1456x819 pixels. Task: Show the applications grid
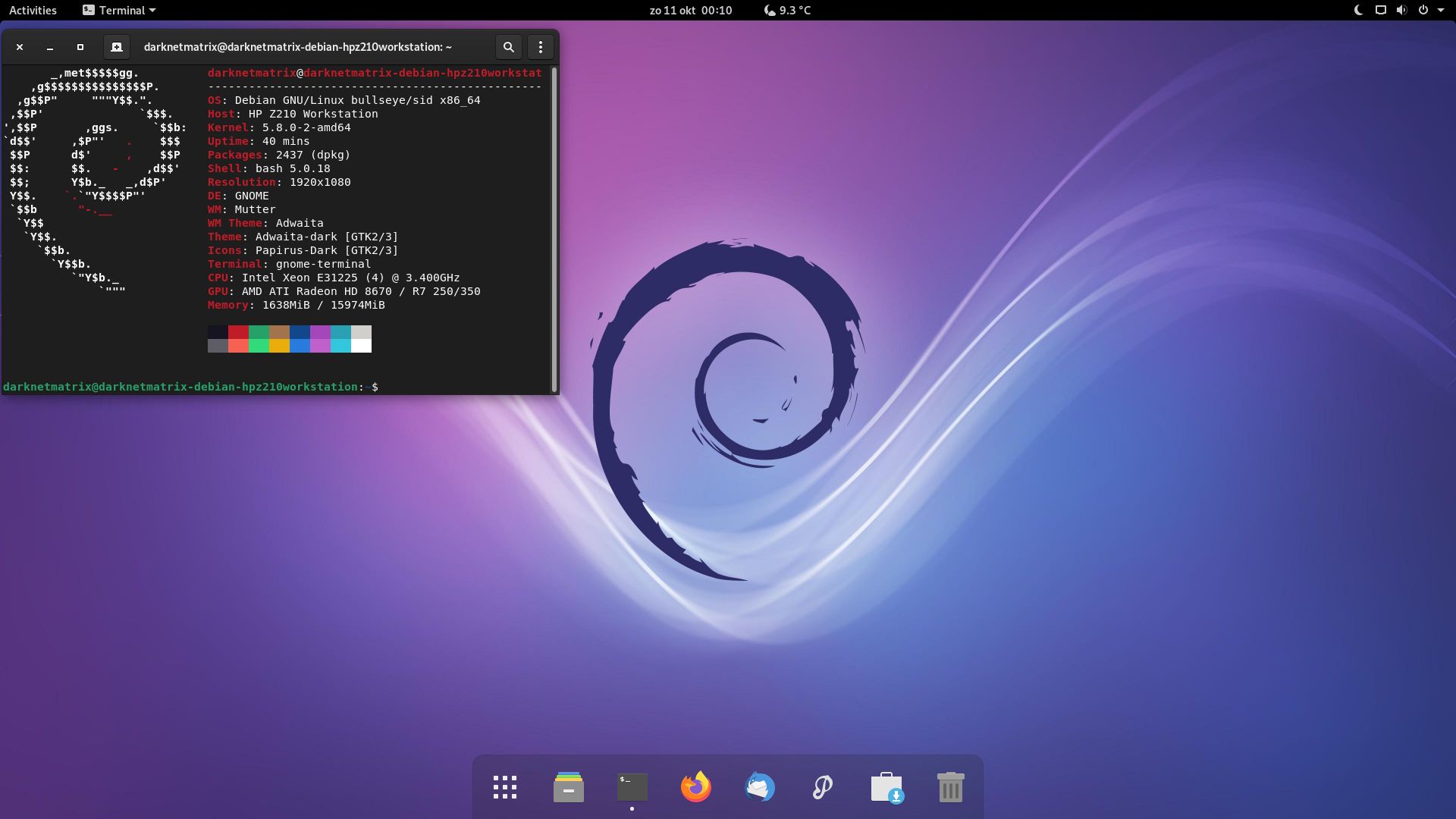(505, 786)
